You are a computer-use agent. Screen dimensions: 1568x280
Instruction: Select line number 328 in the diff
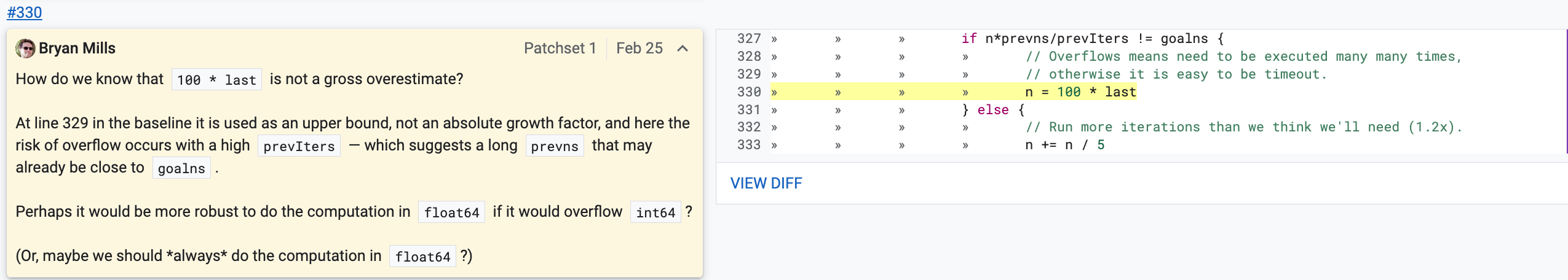749,56
